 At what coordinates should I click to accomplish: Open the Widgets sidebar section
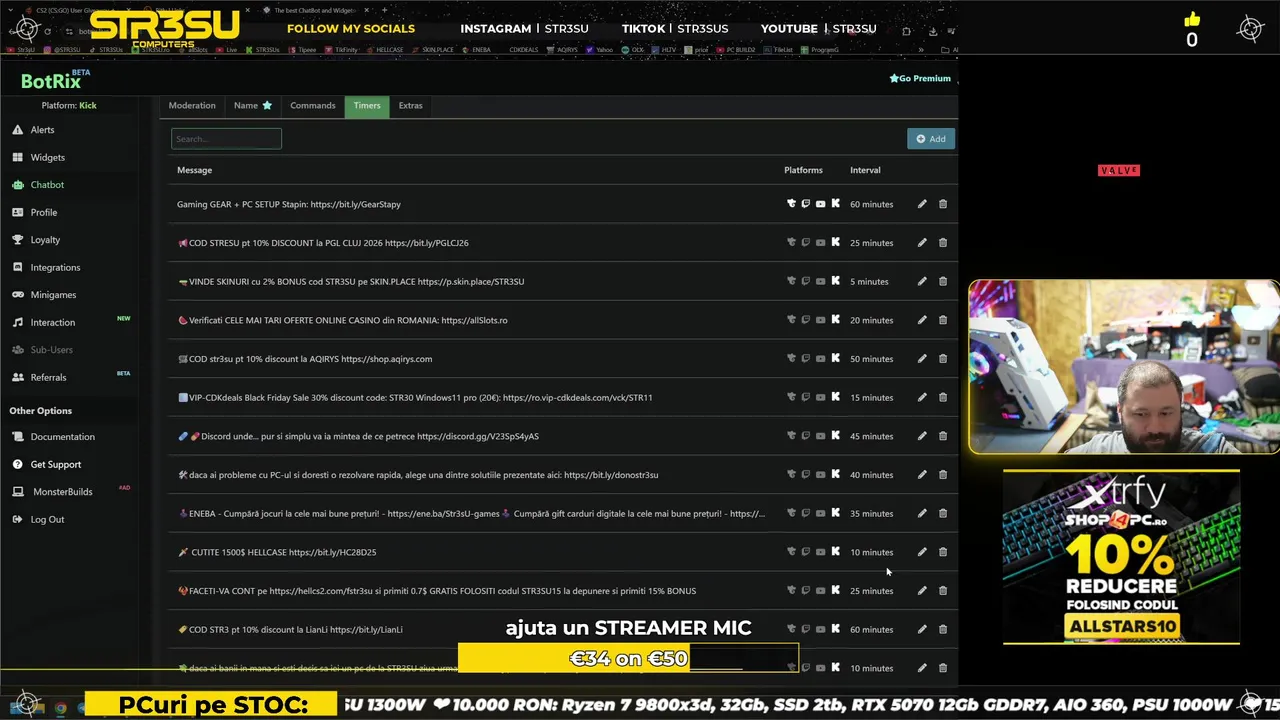[x=47, y=157]
